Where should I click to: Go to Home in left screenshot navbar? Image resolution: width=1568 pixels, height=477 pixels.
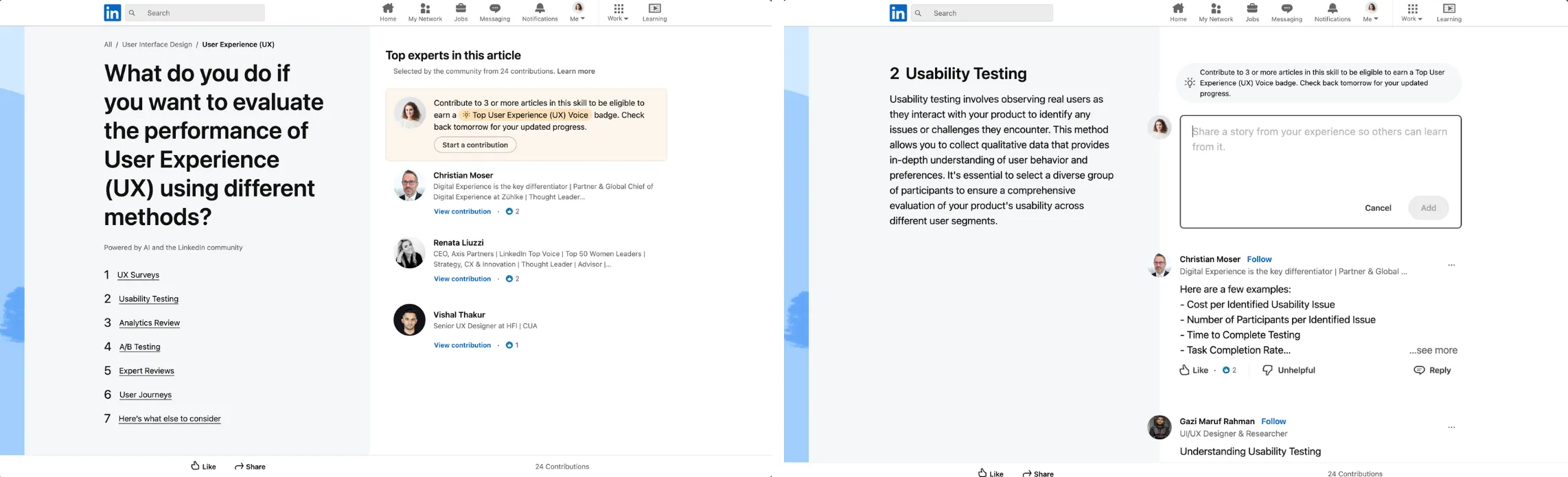(x=388, y=12)
